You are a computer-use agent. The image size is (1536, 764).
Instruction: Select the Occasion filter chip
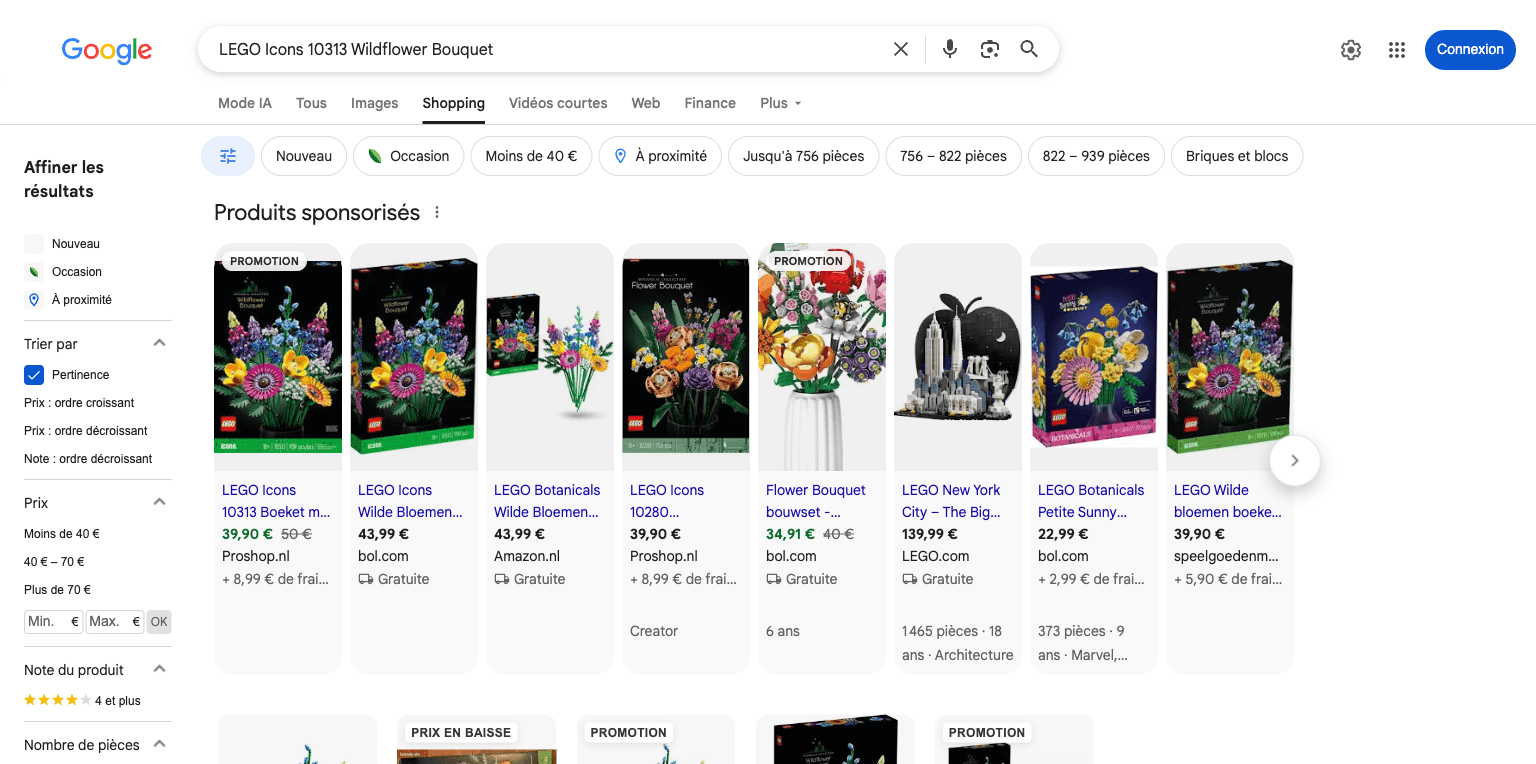point(408,156)
